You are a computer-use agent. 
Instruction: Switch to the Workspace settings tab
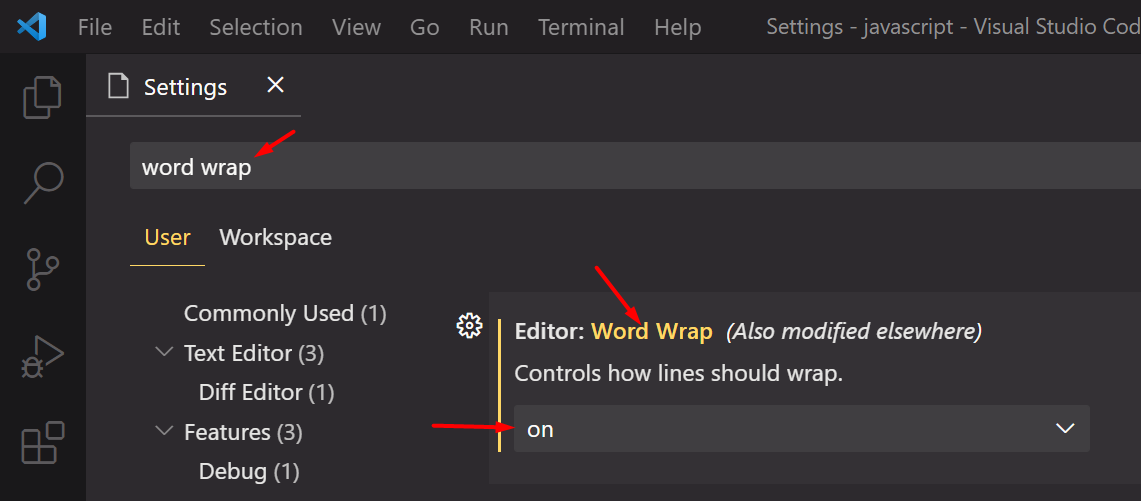pyautogui.click(x=275, y=237)
